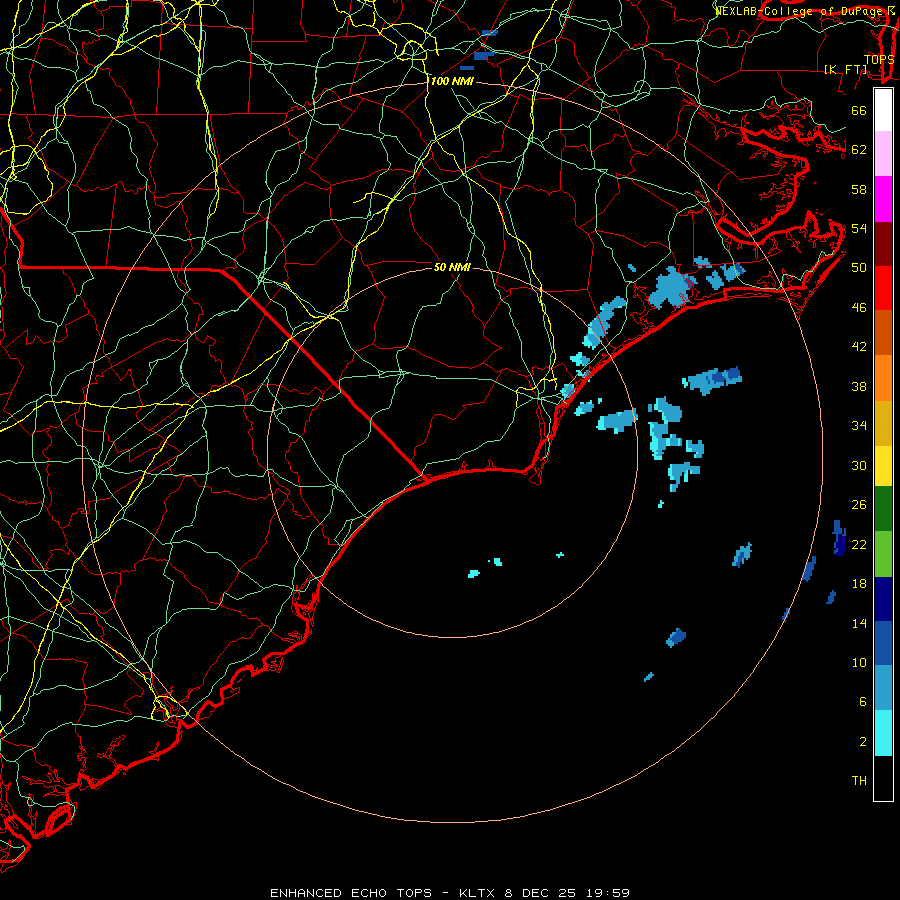Click "ENHANCED ECHO TOPS" in the bottom caption
The height and width of the screenshot is (900, 900).
click(x=351, y=893)
